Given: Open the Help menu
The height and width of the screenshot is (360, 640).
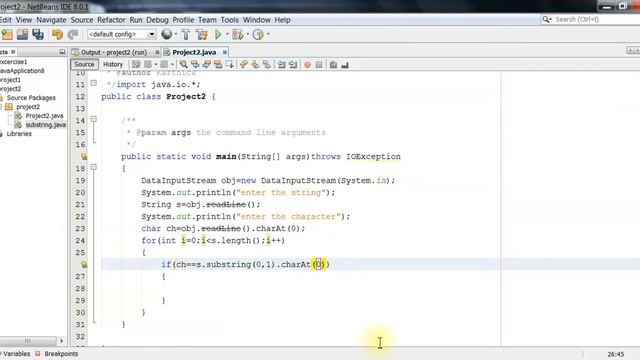Looking at the screenshot, I should 282,20.
